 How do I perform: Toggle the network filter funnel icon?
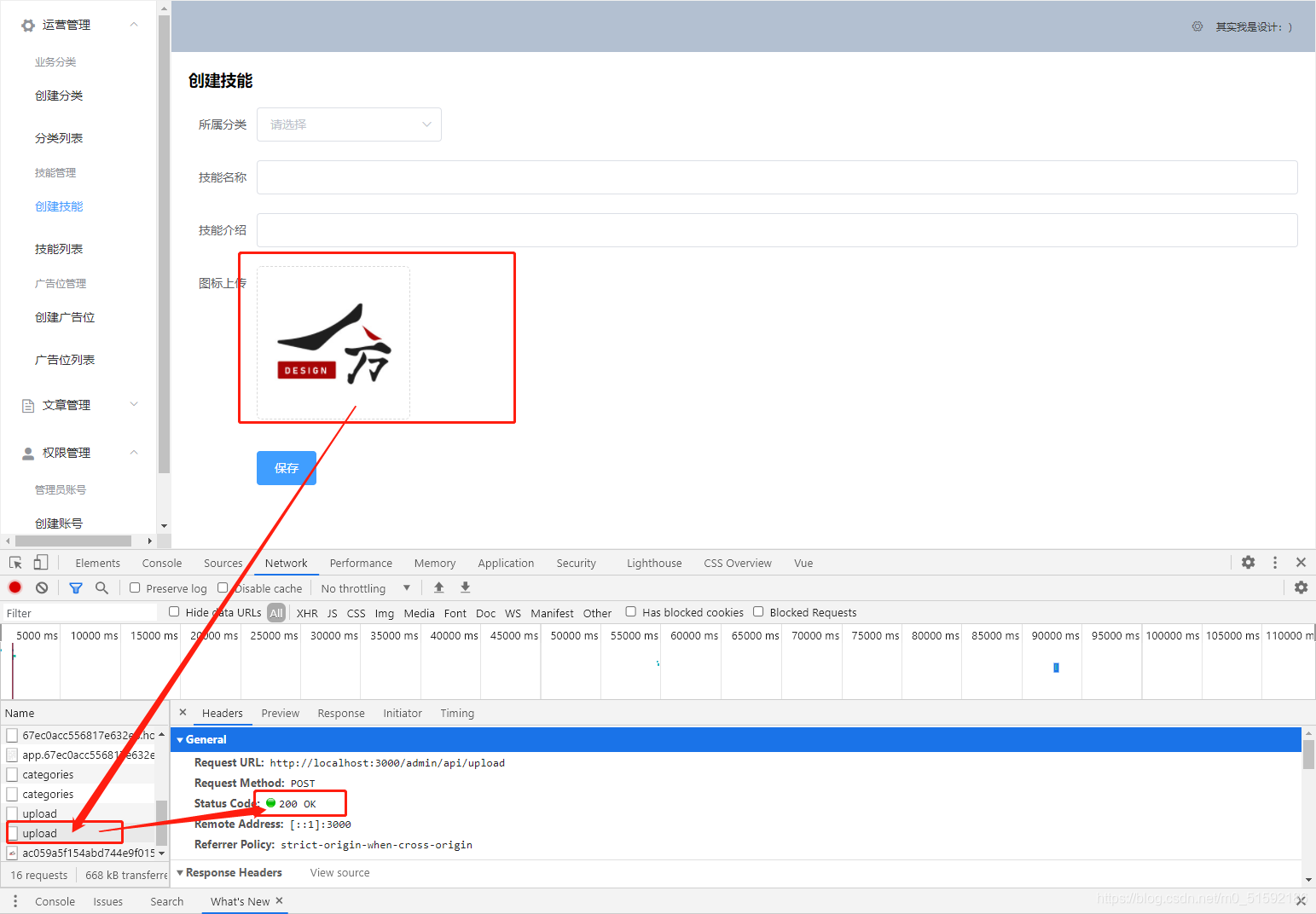(x=76, y=587)
